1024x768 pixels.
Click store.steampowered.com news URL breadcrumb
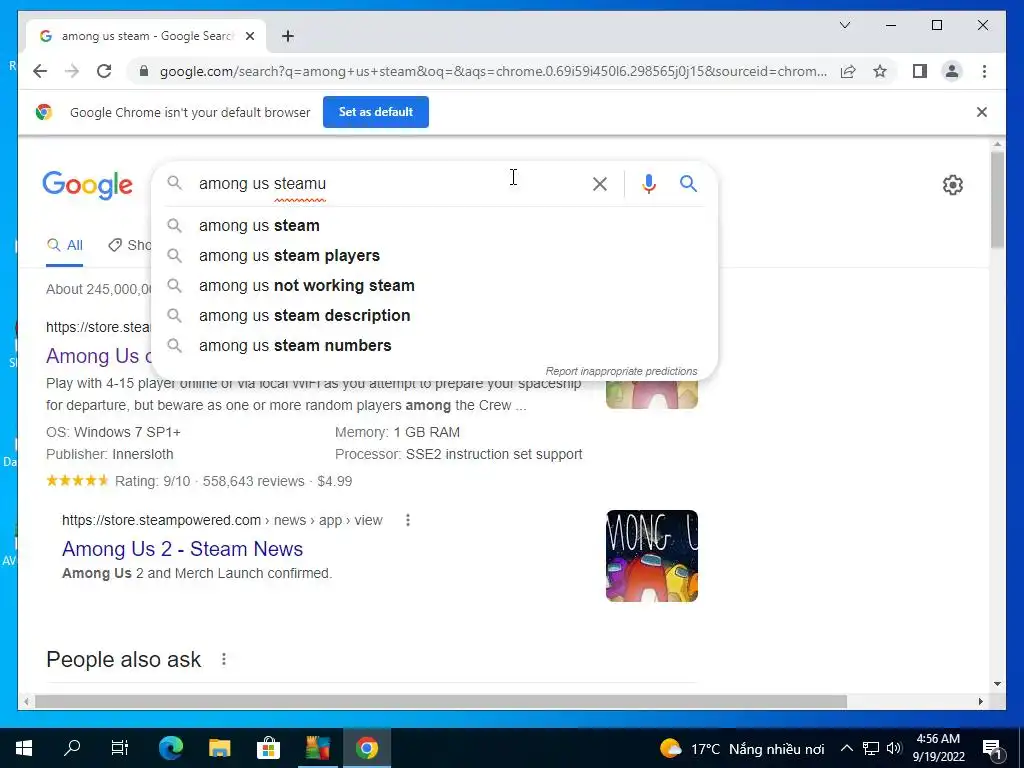222,520
